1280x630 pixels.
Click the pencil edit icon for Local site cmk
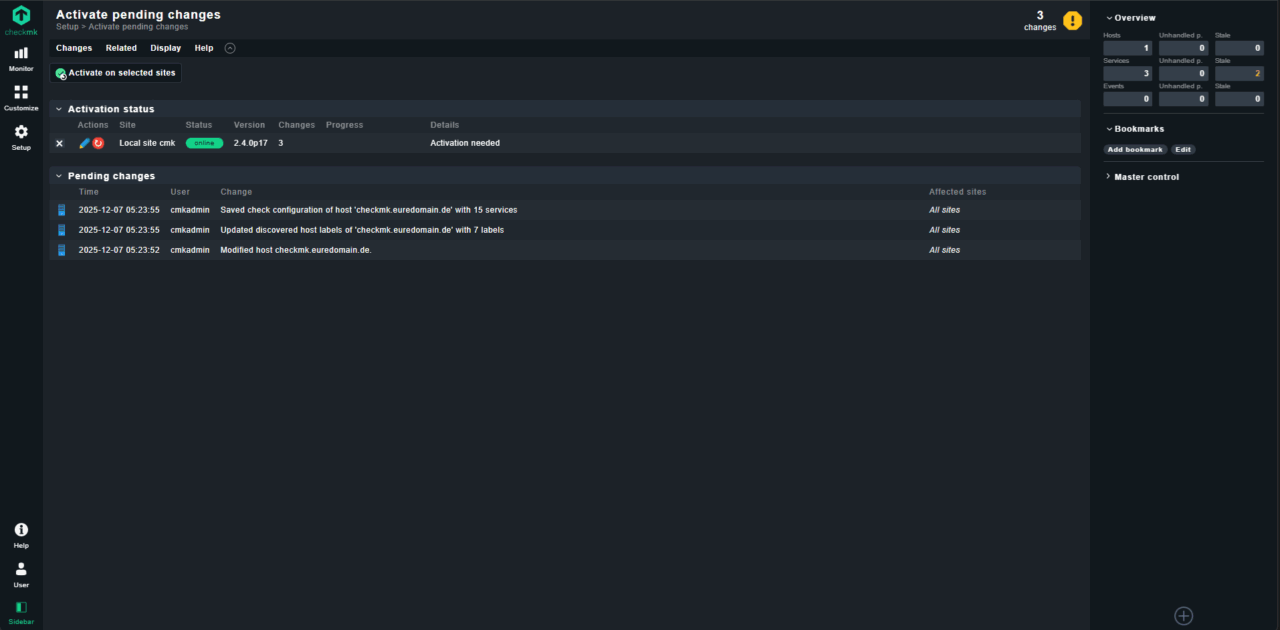point(85,143)
